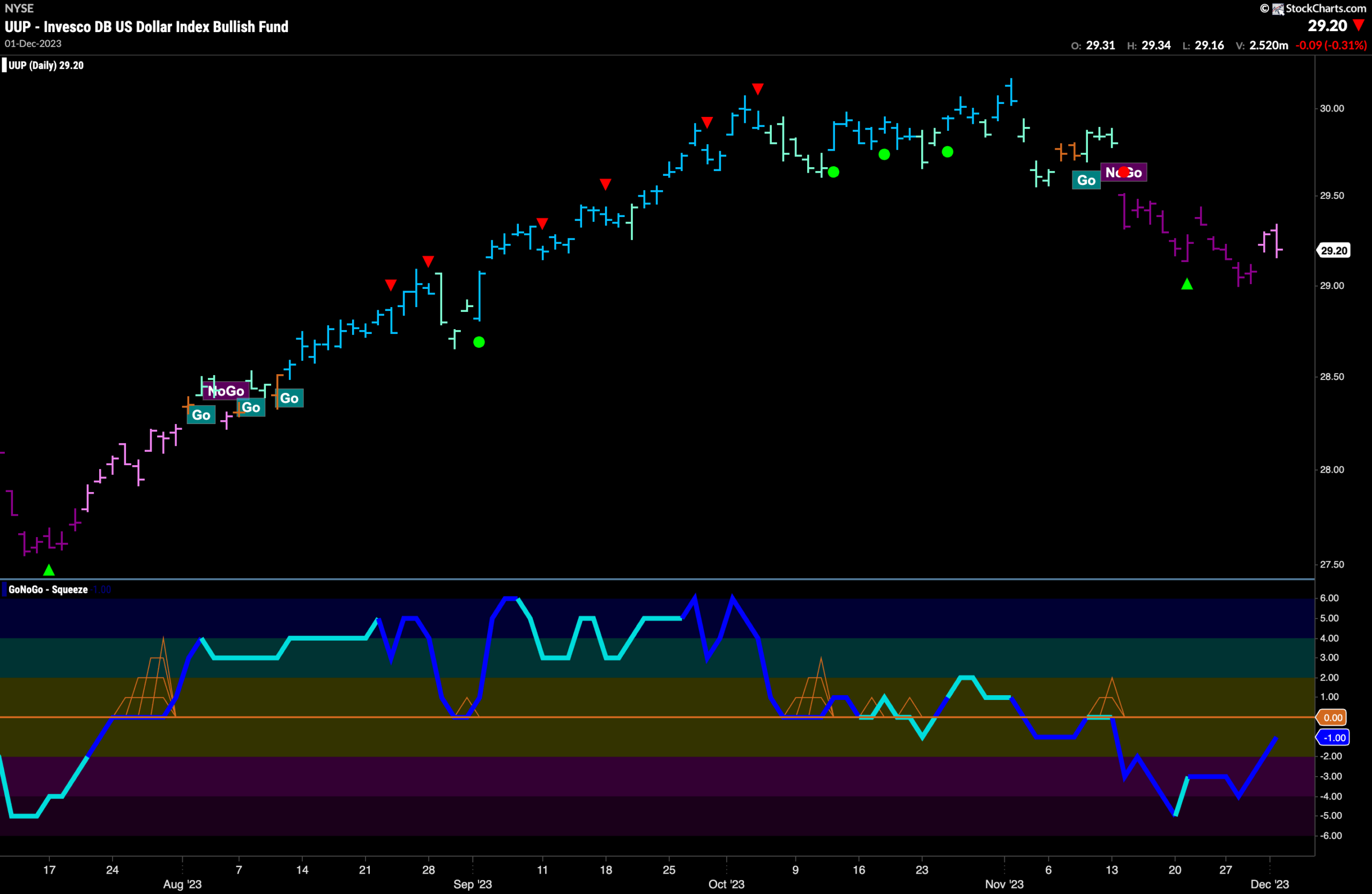
Task: Click the Dec '23 marker on time axis
Action: (1270, 884)
